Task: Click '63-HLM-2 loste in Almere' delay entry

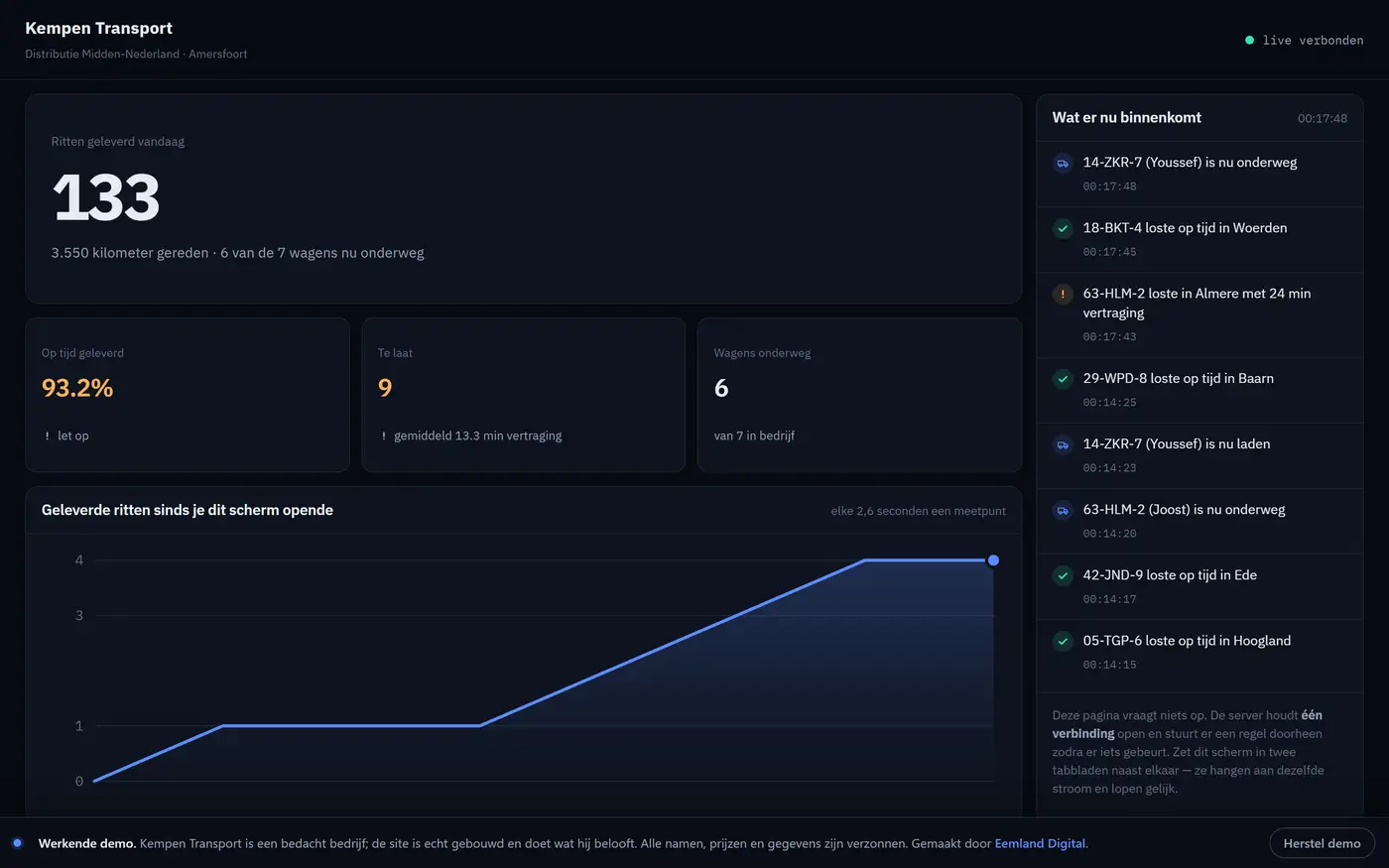Action: pyautogui.click(x=1197, y=303)
